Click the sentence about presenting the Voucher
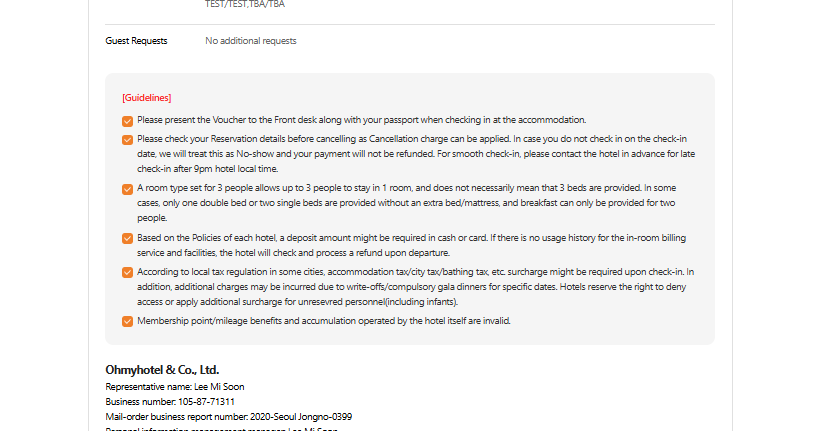Viewport: 833px width, 431px height. [x=362, y=120]
